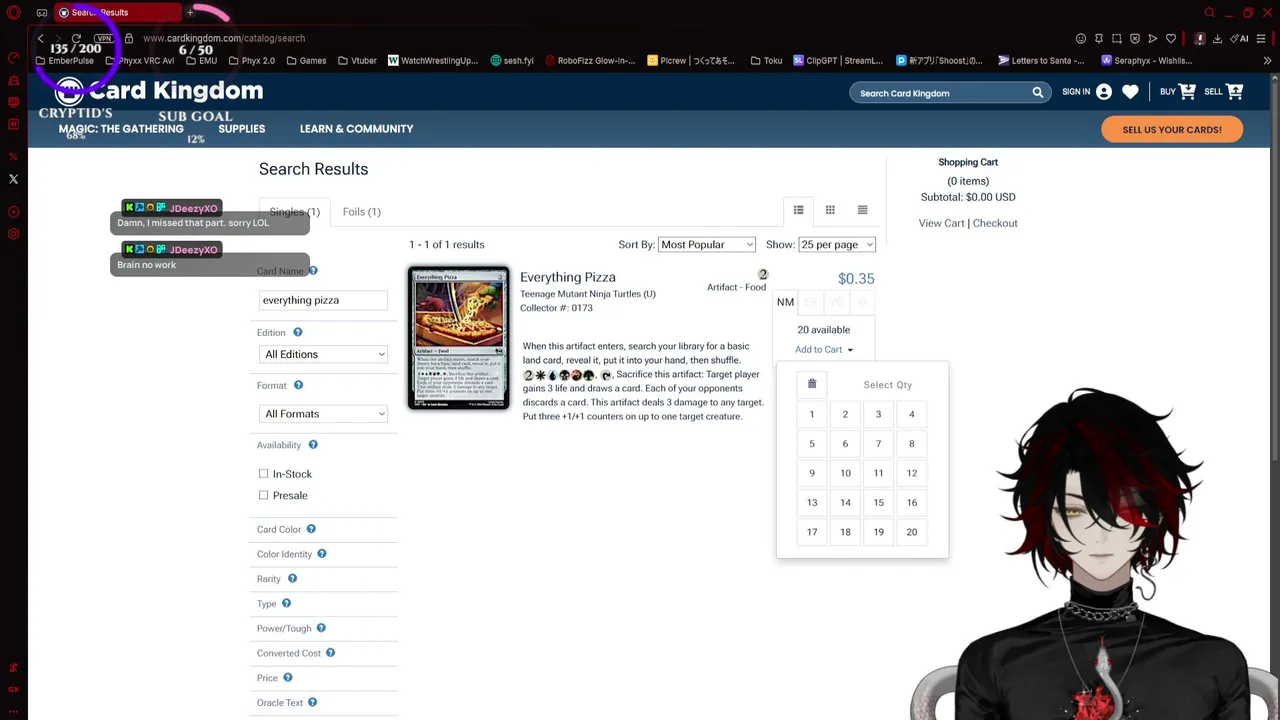Screen dimensions: 1280x720
Task: Open the browser downloads icon
Action: [x=1217, y=38]
